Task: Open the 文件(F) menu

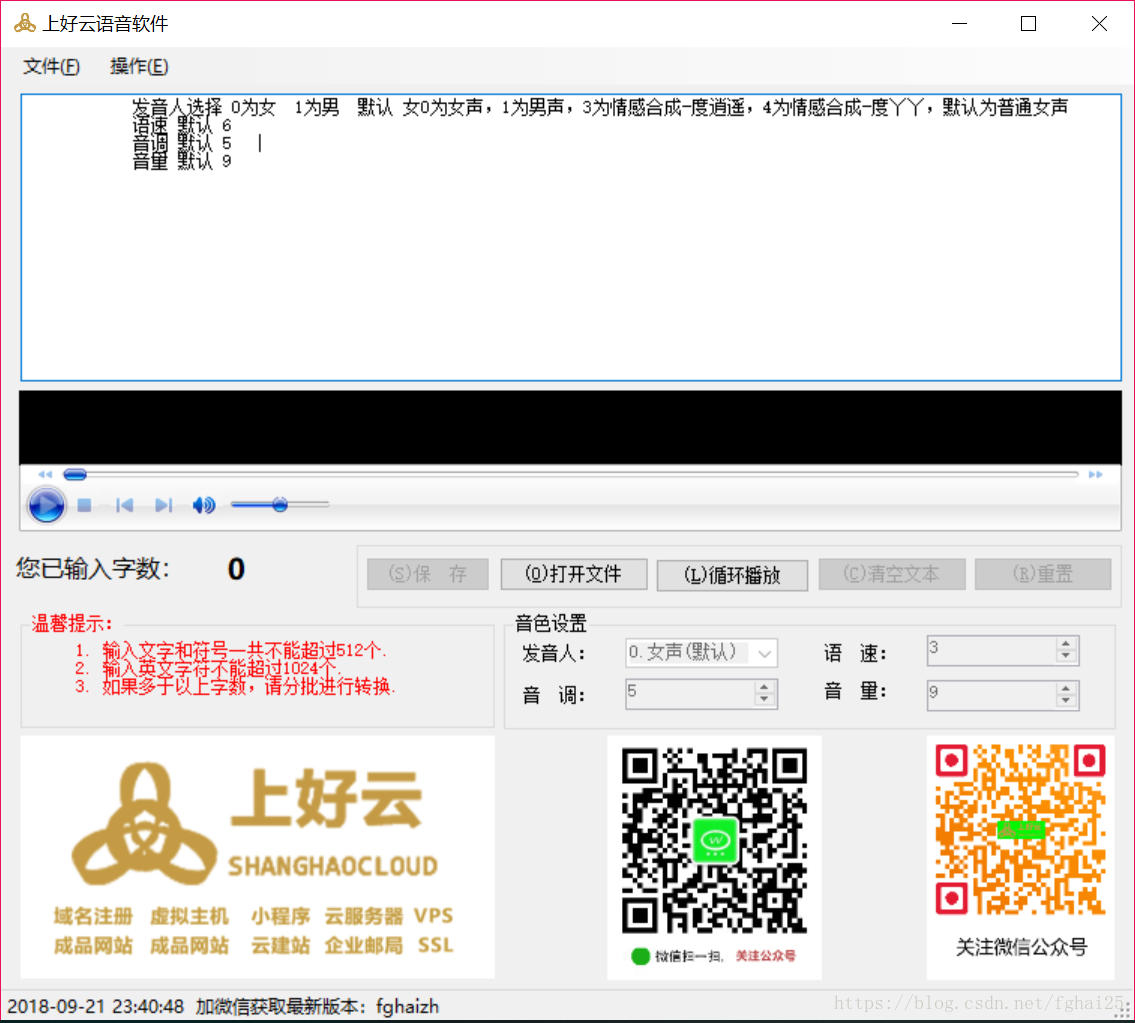Action: point(51,67)
